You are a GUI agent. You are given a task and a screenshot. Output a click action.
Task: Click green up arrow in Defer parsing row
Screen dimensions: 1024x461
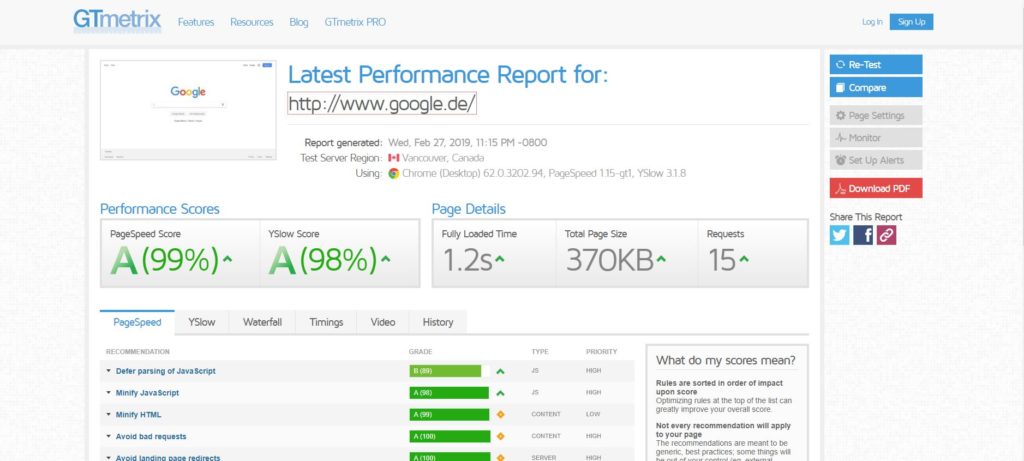pos(500,371)
